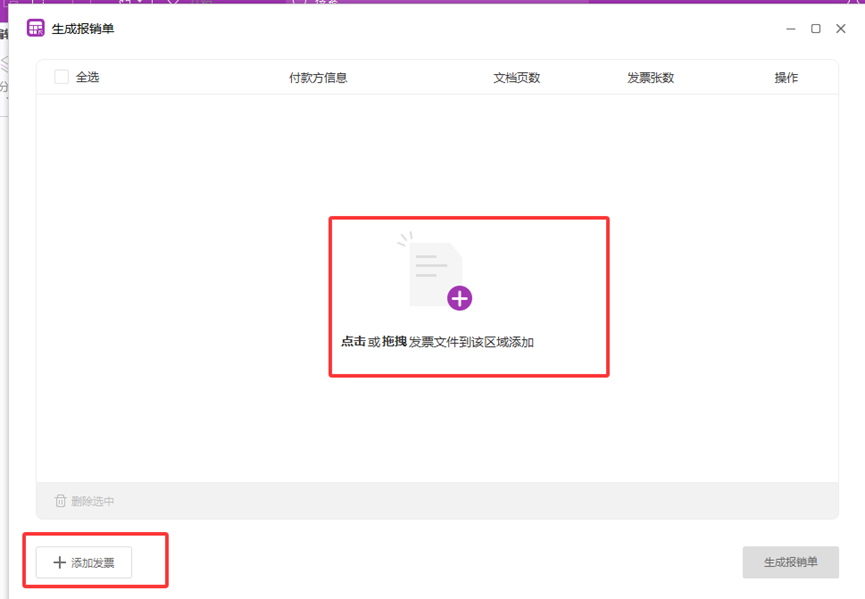Click the 点击或拖拽发票文件到该区域添加 prompt text
This screenshot has height=599, width=865.
coord(437,342)
